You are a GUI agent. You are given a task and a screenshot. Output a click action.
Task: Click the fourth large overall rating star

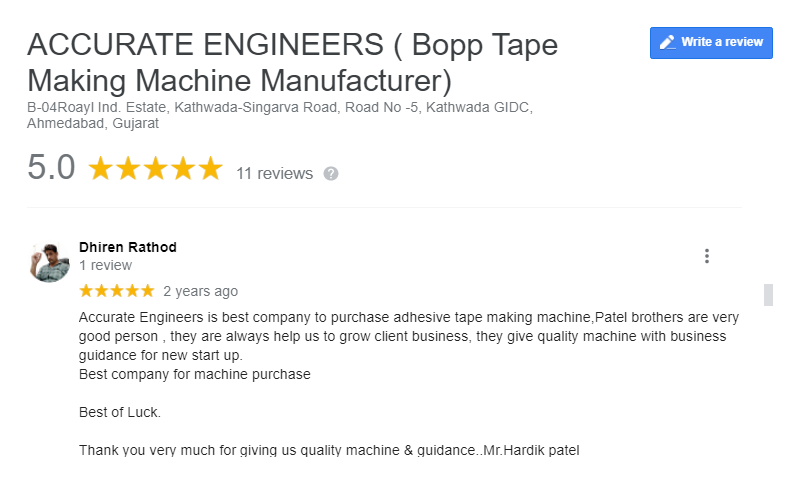pos(182,168)
